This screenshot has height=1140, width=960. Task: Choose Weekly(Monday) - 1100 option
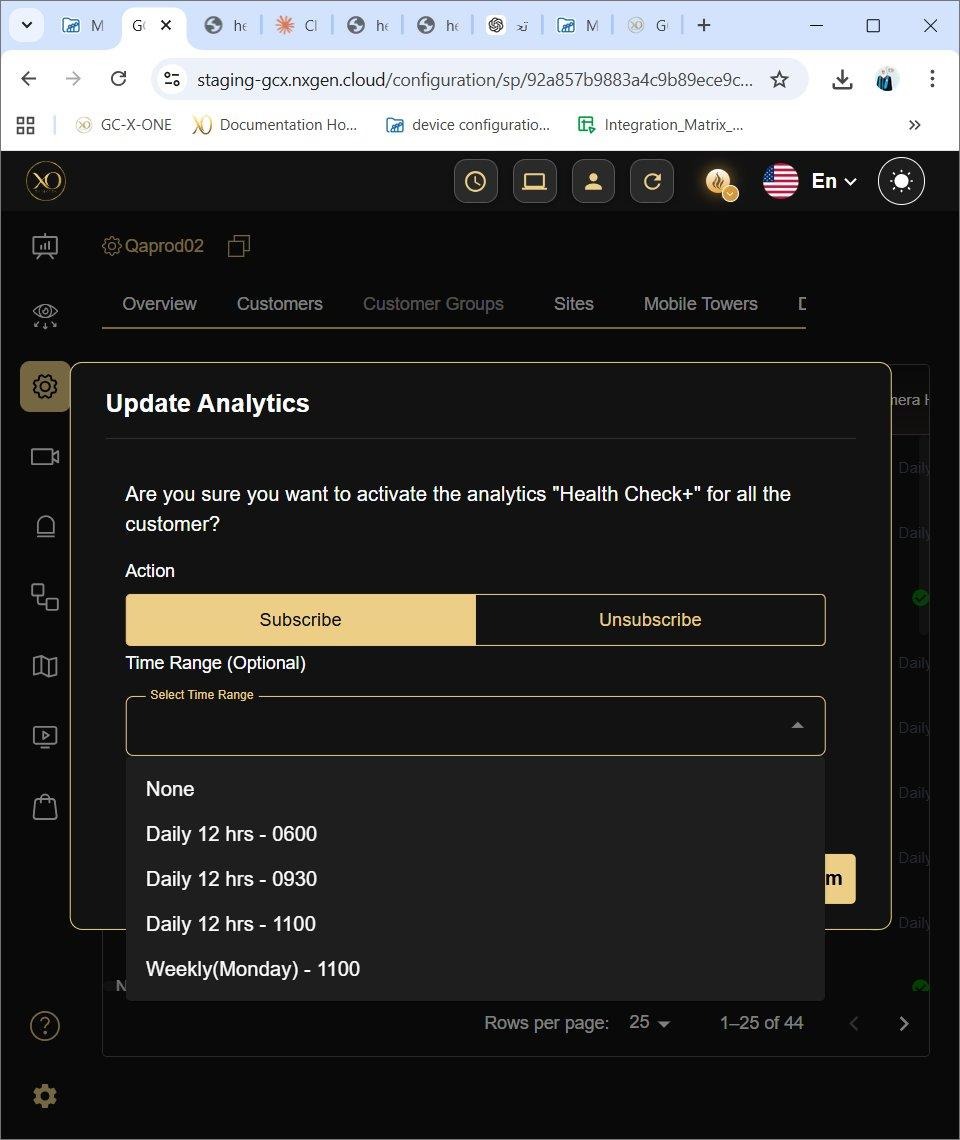(x=253, y=969)
